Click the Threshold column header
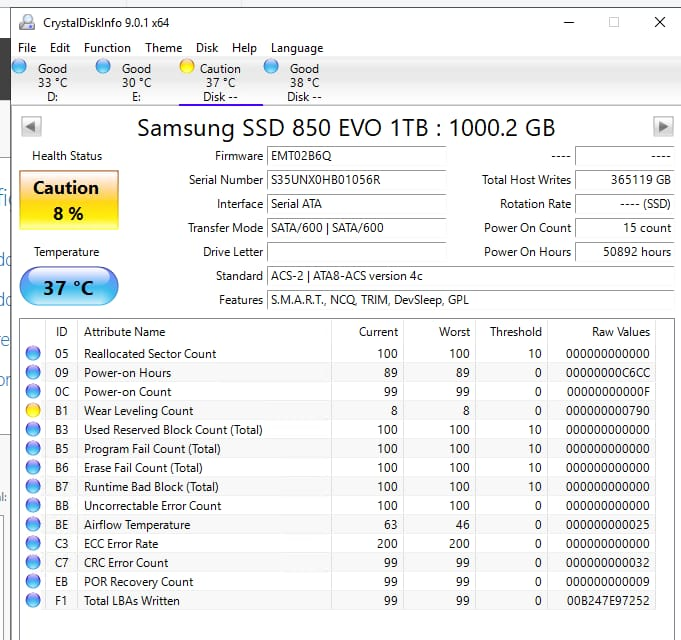Viewport: 681px width, 640px height. [512, 332]
